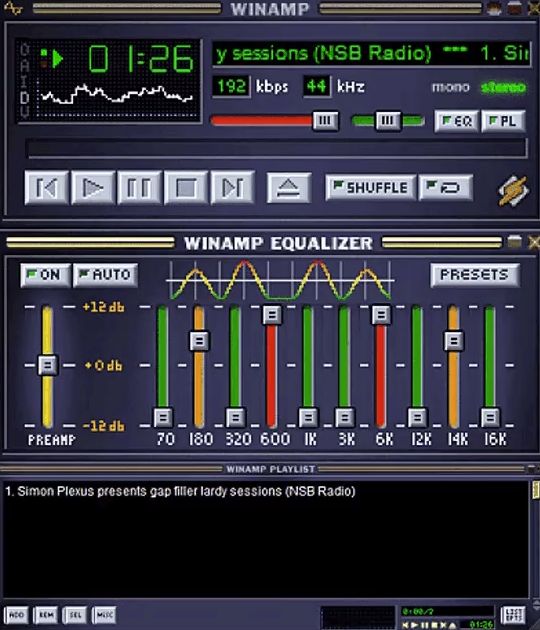This screenshot has height=630, width=540.
Task: Open the playlist LIST OPTS menu
Action: (513, 616)
